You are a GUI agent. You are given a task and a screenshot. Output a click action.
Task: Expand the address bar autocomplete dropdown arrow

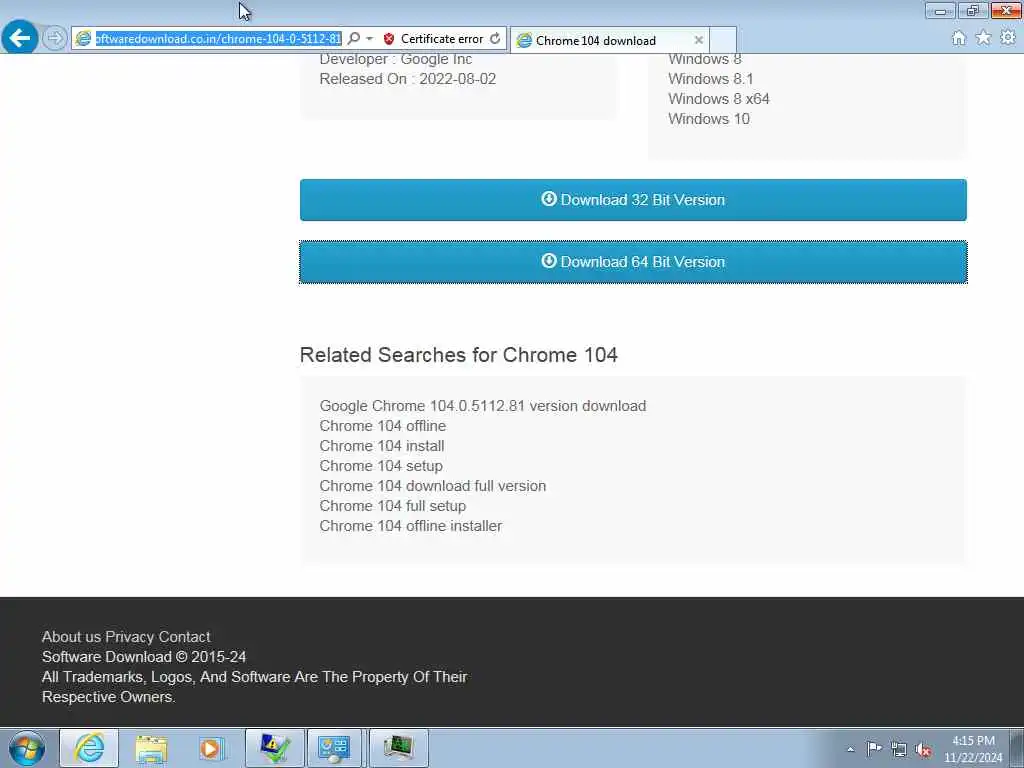370,39
